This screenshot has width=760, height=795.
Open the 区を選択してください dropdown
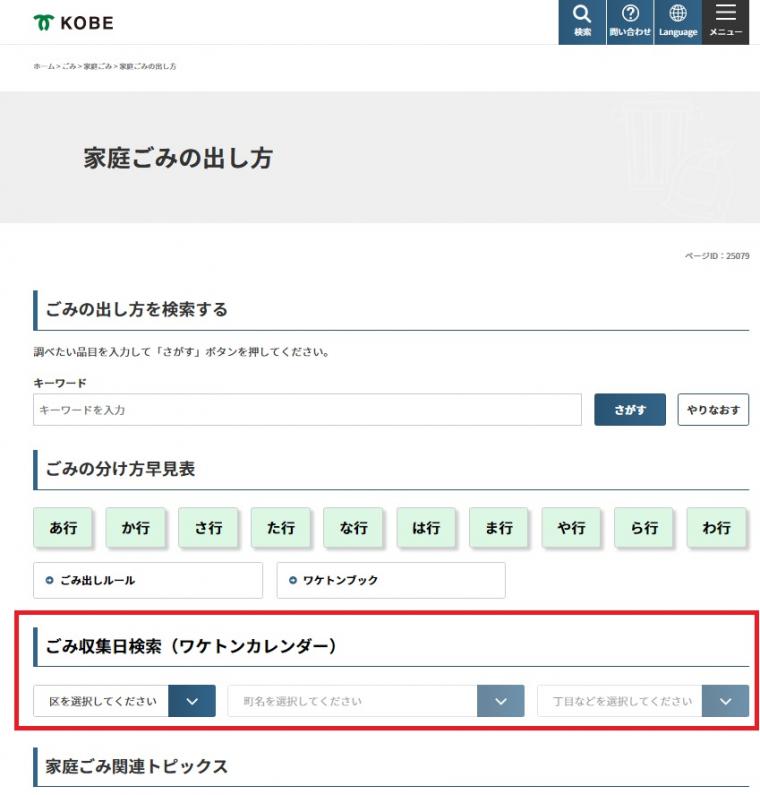[x=124, y=701]
